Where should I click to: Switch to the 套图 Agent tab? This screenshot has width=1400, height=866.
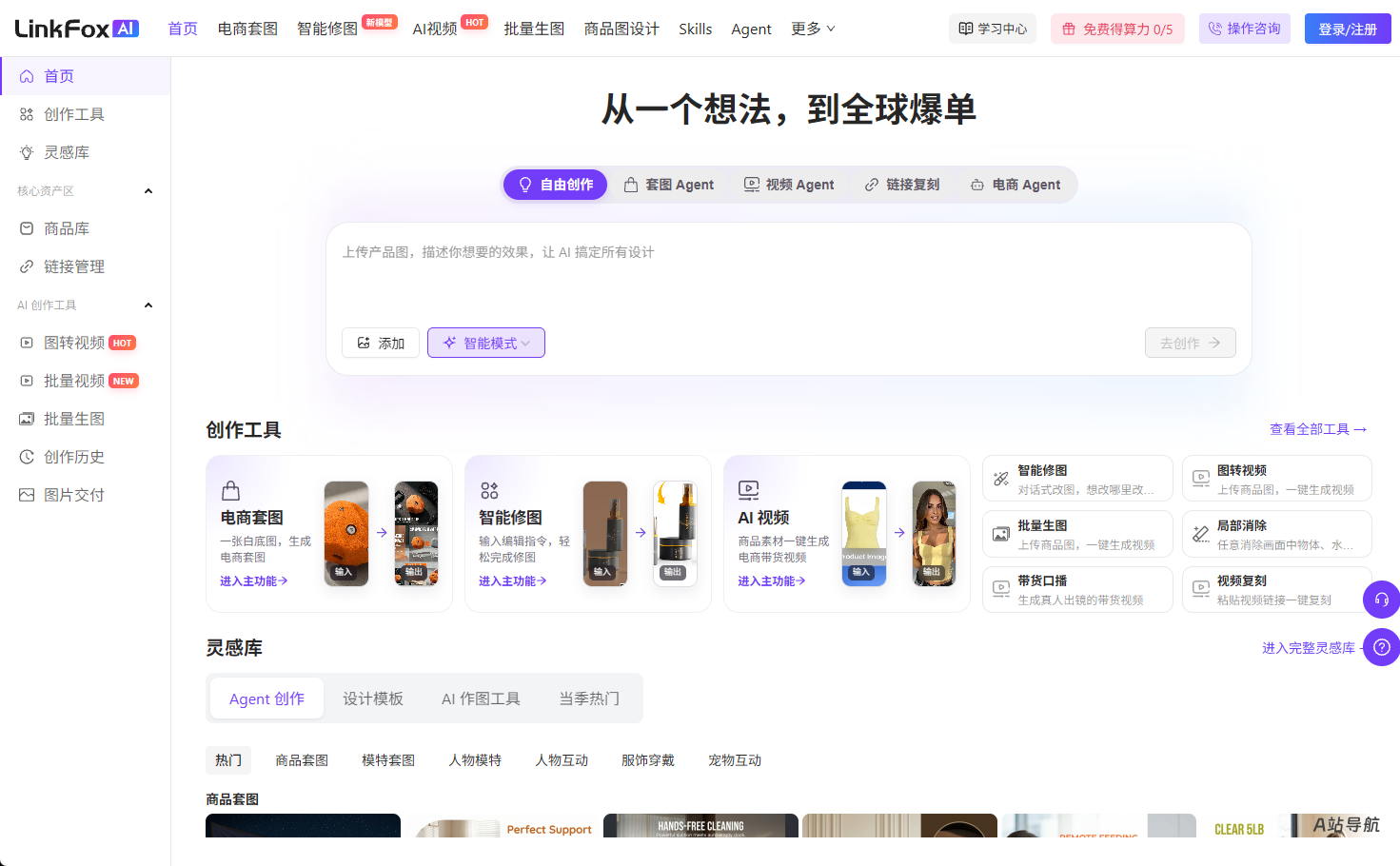click(669, 185)
